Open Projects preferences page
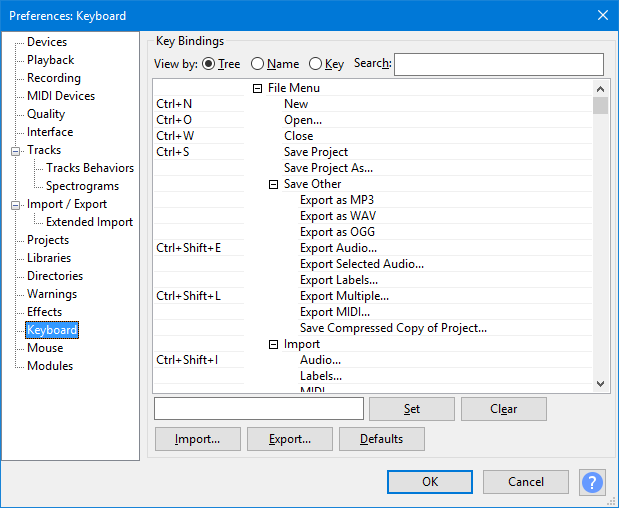Viewport: 619px width, 508px height. [48, 240]
